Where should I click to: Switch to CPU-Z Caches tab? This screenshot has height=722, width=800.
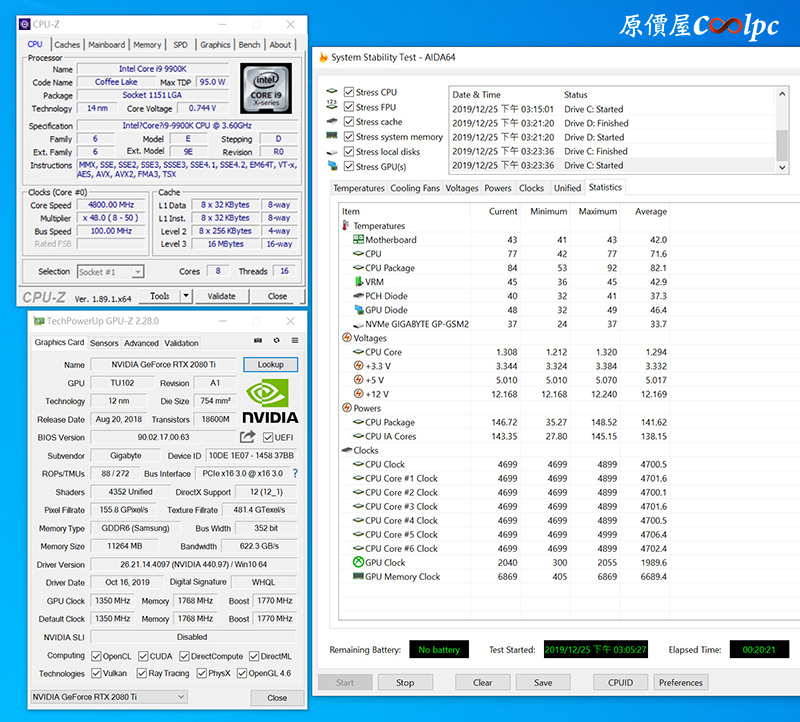point(67,44)
